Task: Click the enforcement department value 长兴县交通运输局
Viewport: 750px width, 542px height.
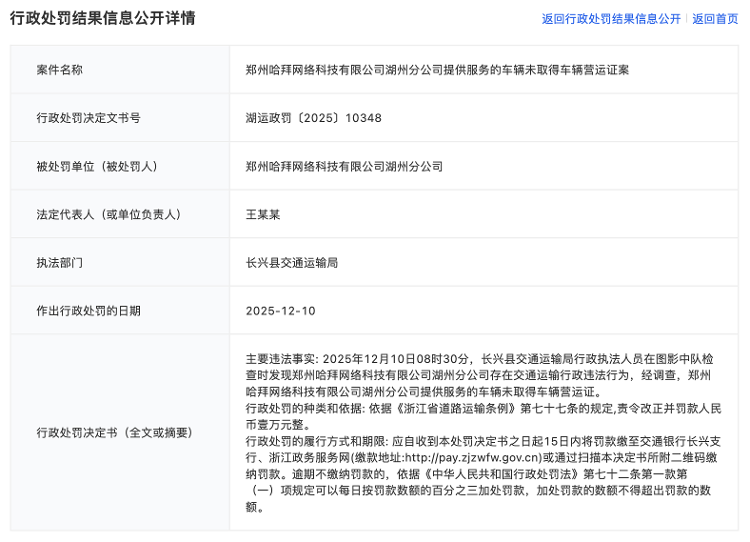Action: pyautogui.click(x=292, y=262)
